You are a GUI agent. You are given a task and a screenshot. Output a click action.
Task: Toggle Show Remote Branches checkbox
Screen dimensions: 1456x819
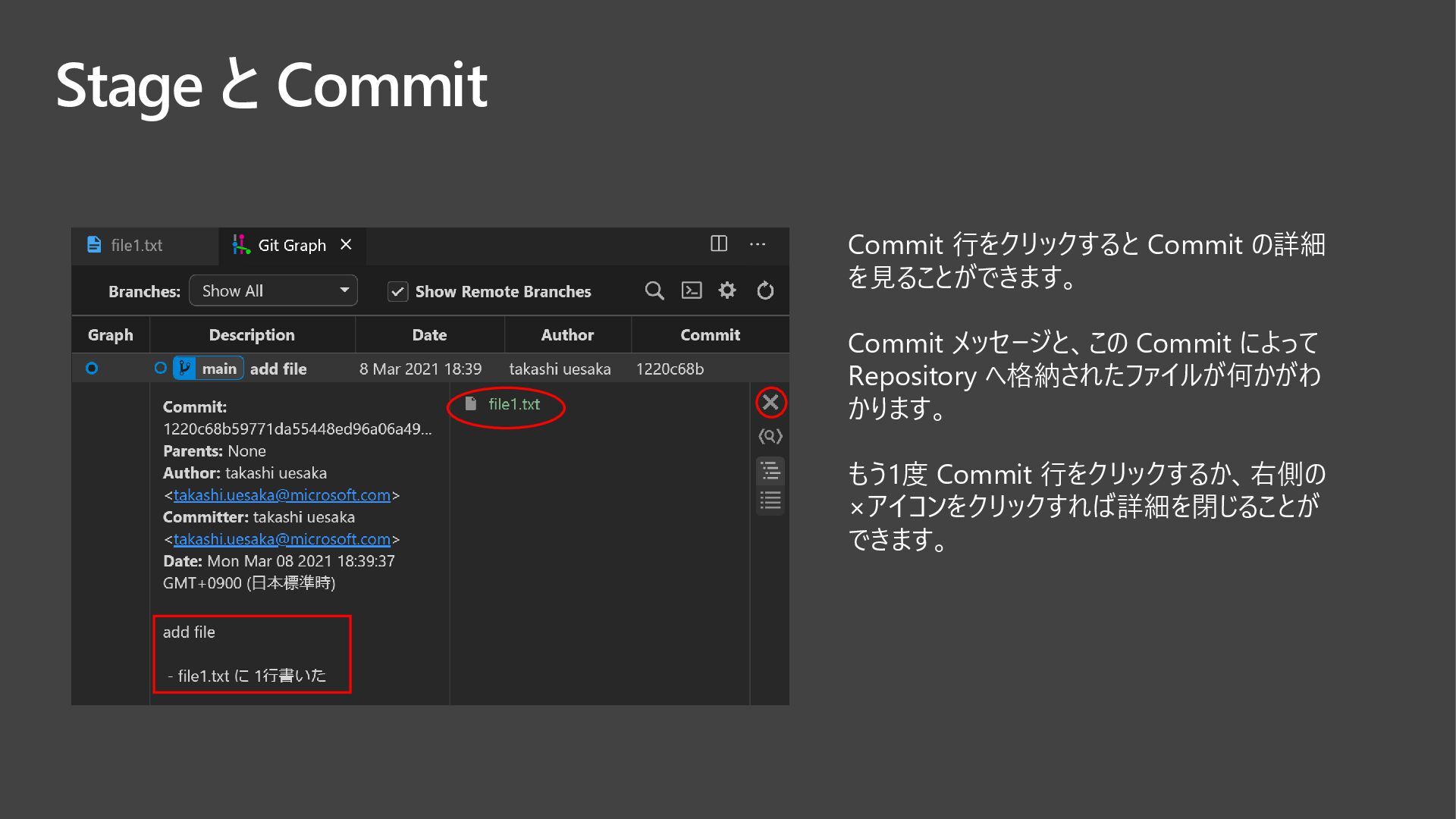click(398, 292)
